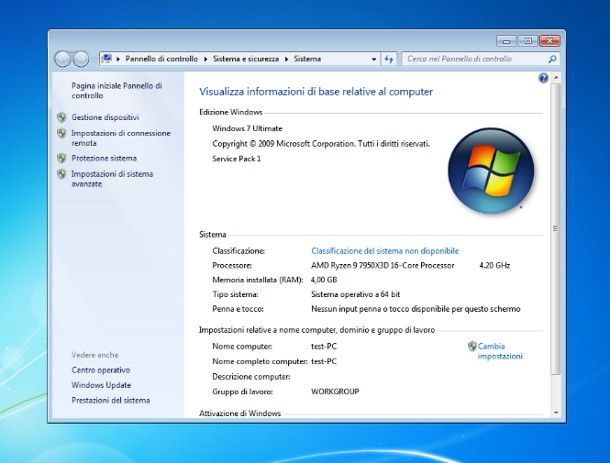Image resolution: width=610 pixels, height=463 pixels.
Task: Click shield icon next to Cambia impostazioni
Action: (472, 346)
